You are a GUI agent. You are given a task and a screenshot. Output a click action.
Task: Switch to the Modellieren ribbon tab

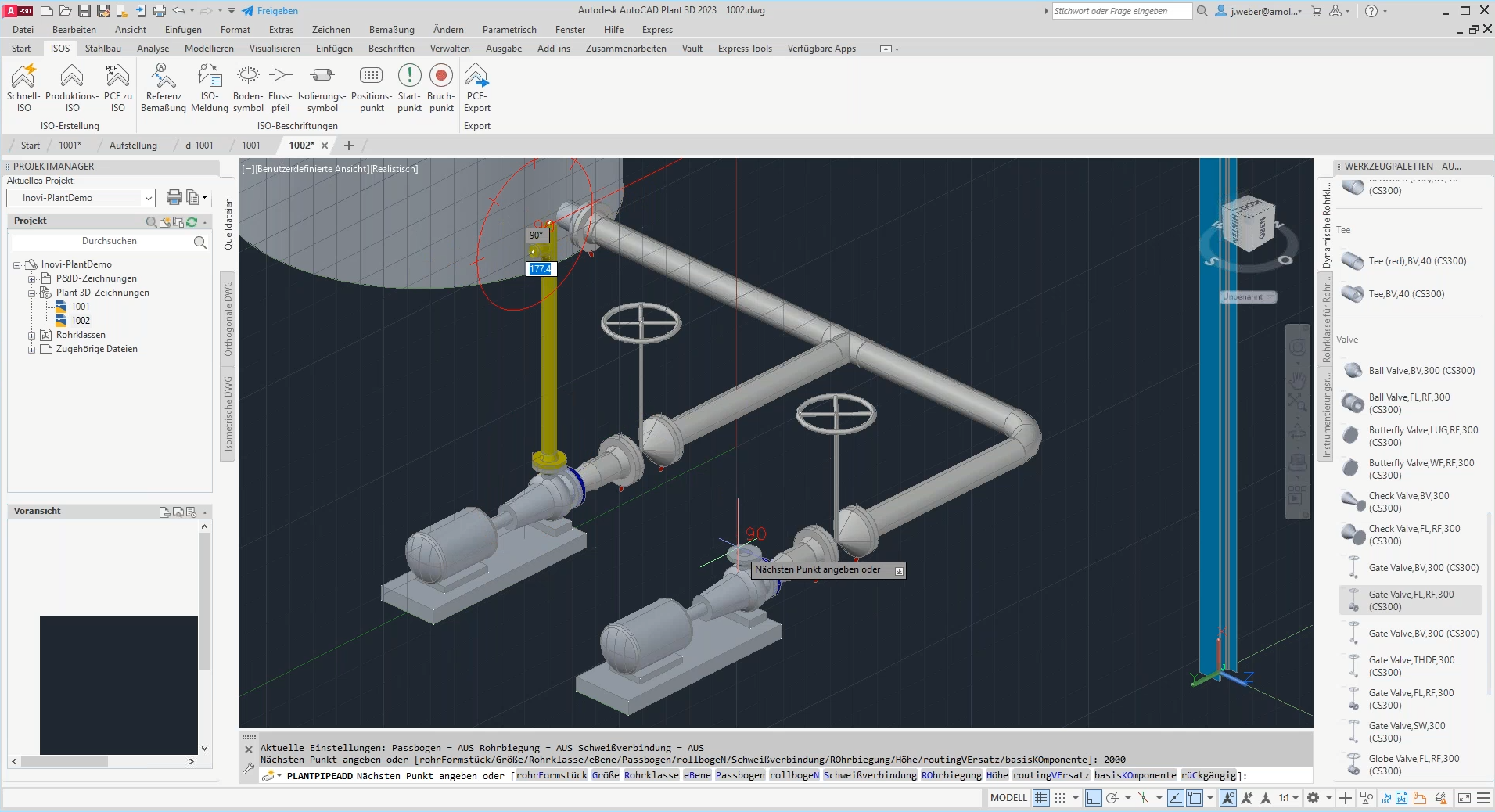(209, 49)
